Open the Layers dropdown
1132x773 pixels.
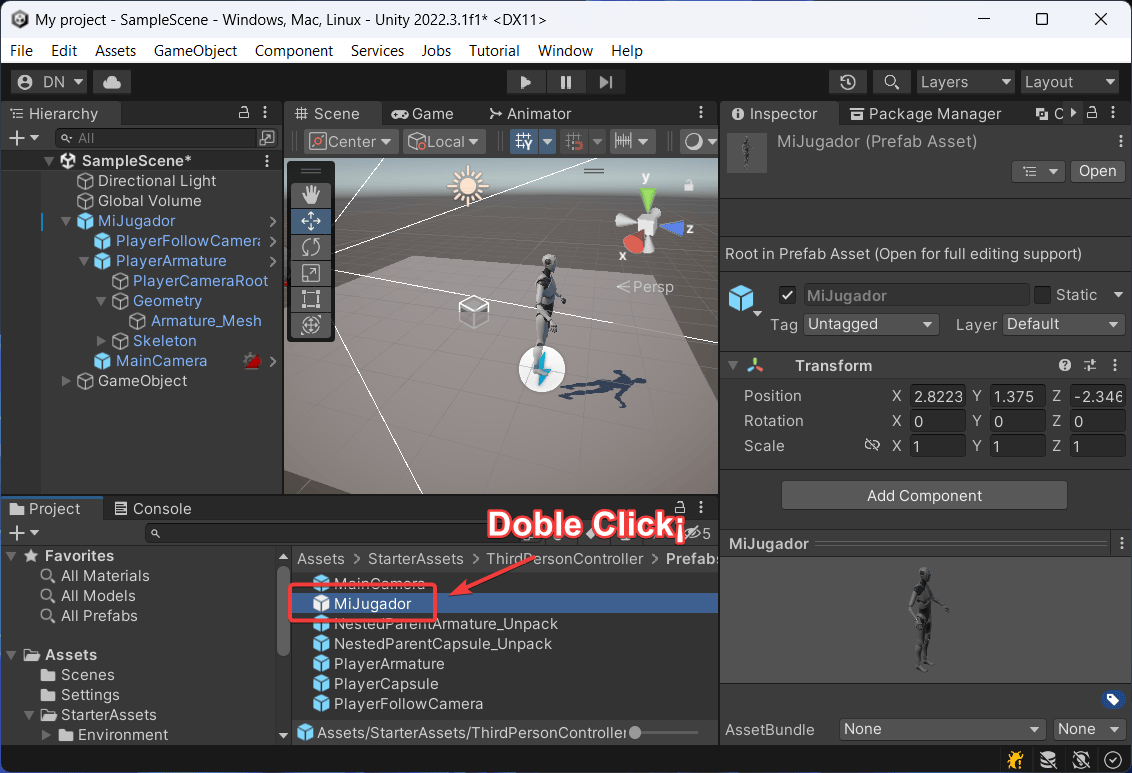965,82
